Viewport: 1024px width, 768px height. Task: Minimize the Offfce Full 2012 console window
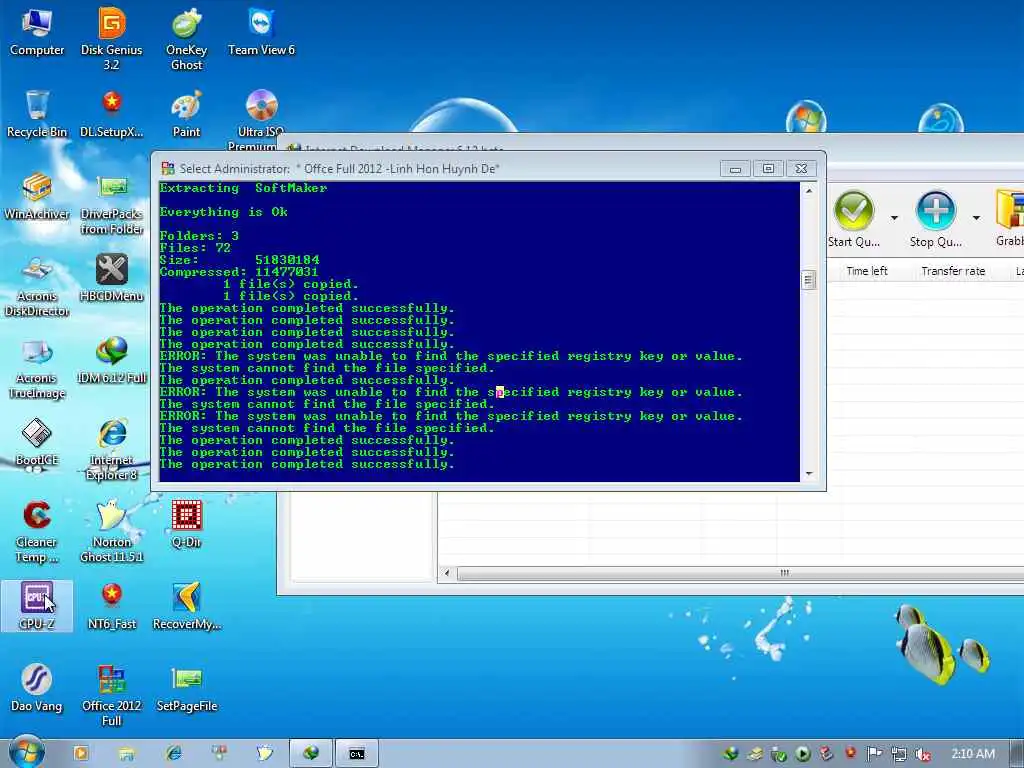[735, 168]
